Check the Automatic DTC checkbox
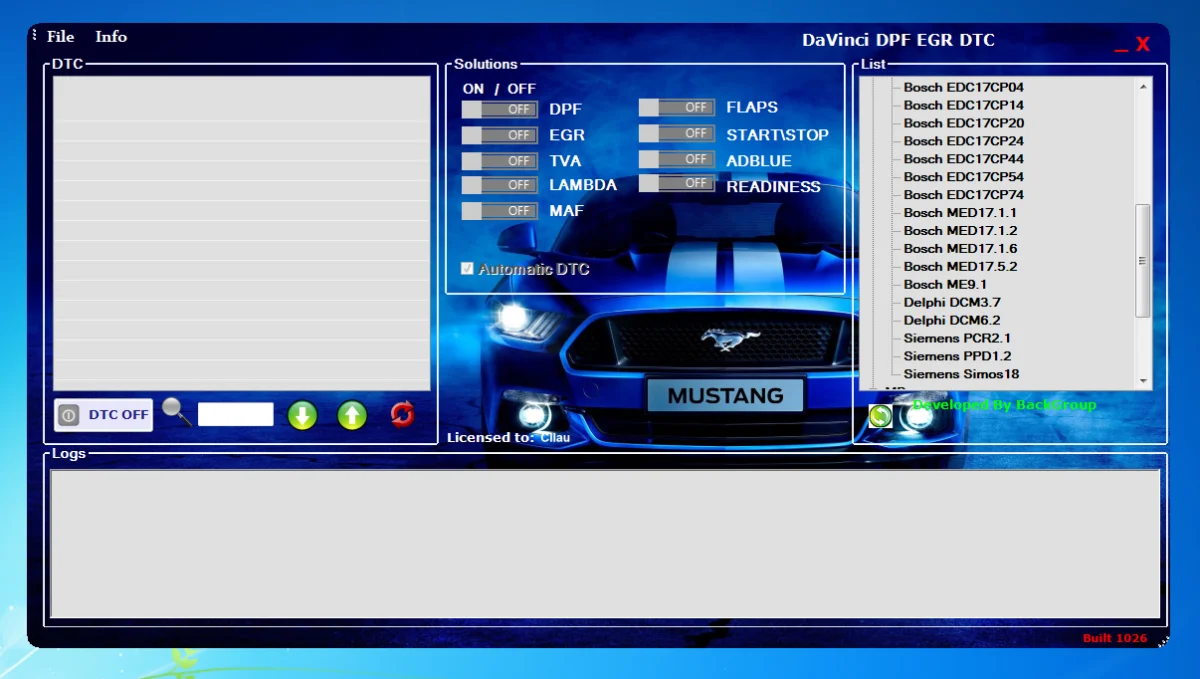Viewport: 1200px width, 679px height. [467, 269]
